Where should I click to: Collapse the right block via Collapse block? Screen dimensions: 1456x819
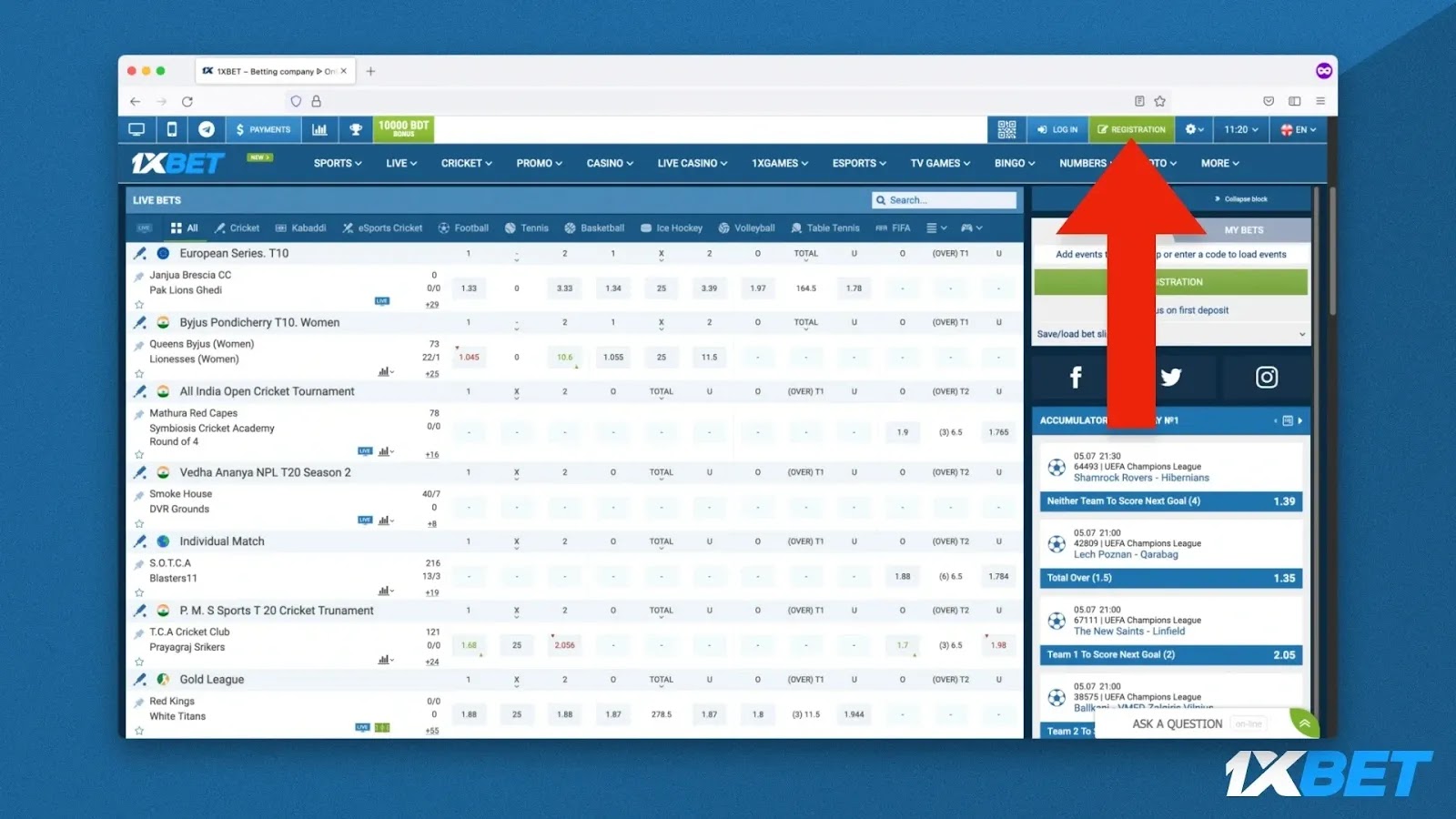1241,198
